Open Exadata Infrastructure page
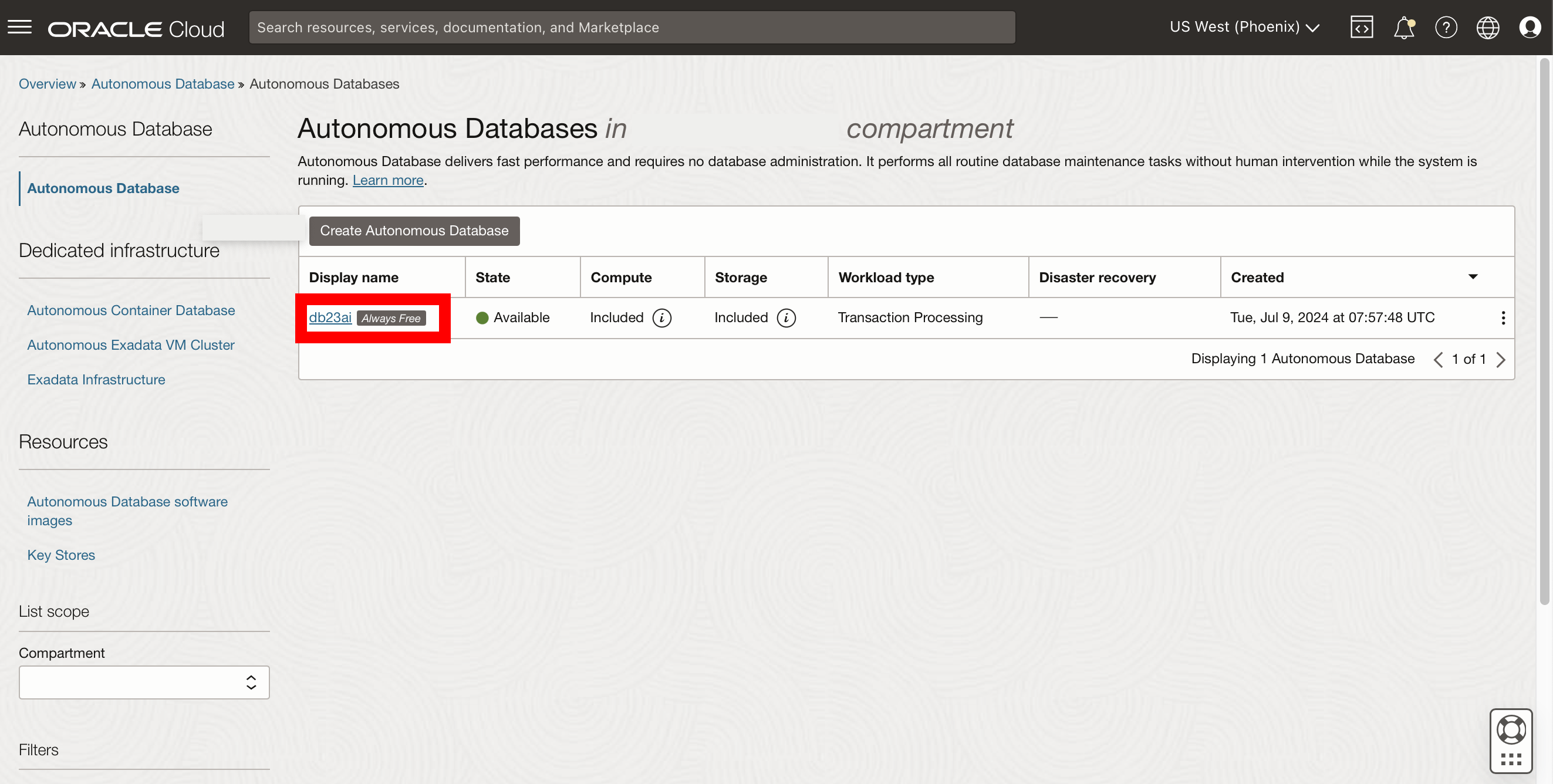This screenshot has height=784, width=1553. (x=96, y=380)
